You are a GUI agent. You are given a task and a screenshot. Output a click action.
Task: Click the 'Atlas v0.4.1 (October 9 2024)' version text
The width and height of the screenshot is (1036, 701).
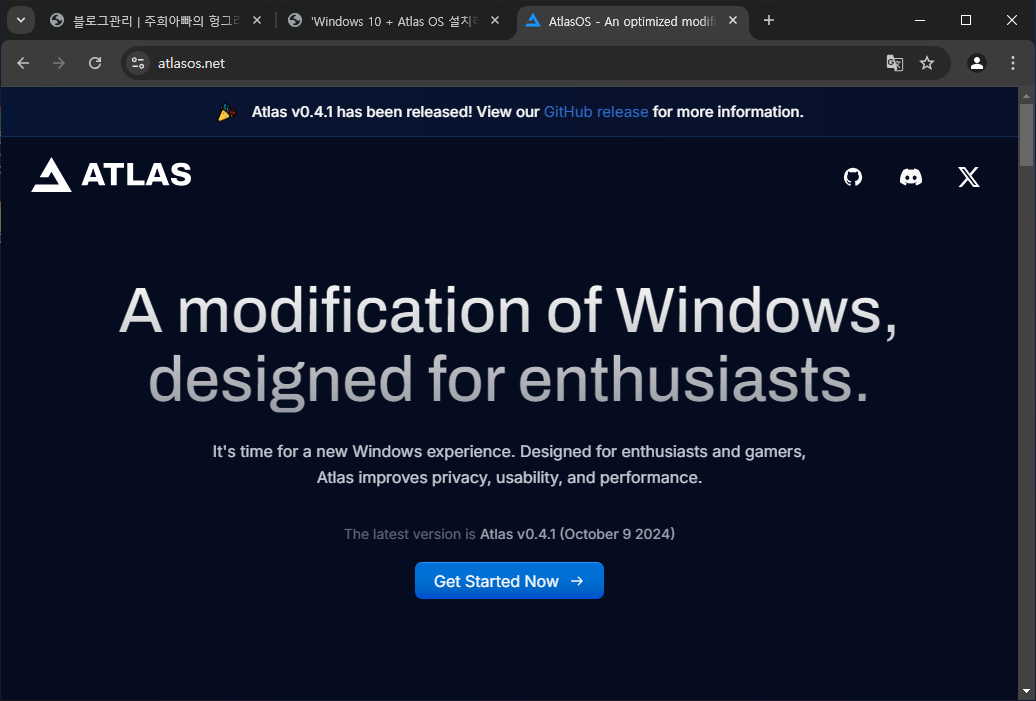click(x=577, y=534)
